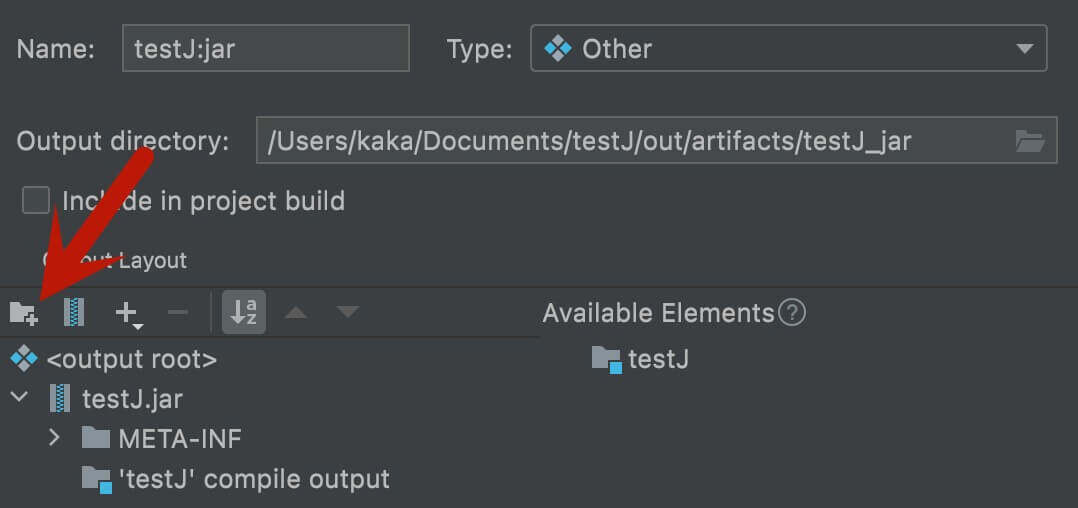
Task: Expand the META-INF folder node
Action: tap(55, 438)
